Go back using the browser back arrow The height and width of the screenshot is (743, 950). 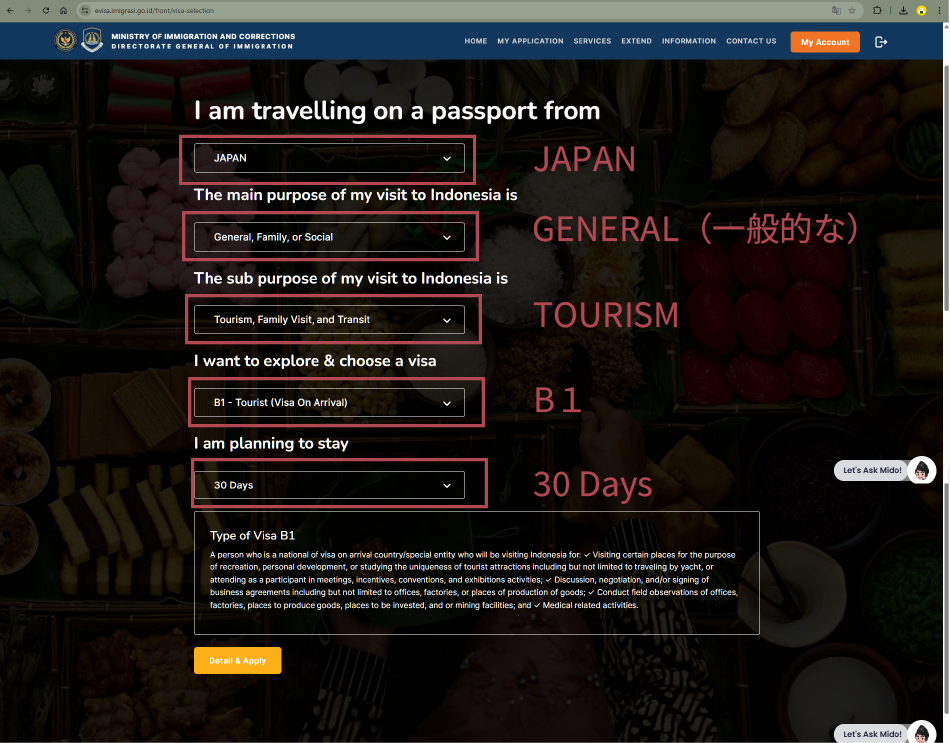(10, 10)
